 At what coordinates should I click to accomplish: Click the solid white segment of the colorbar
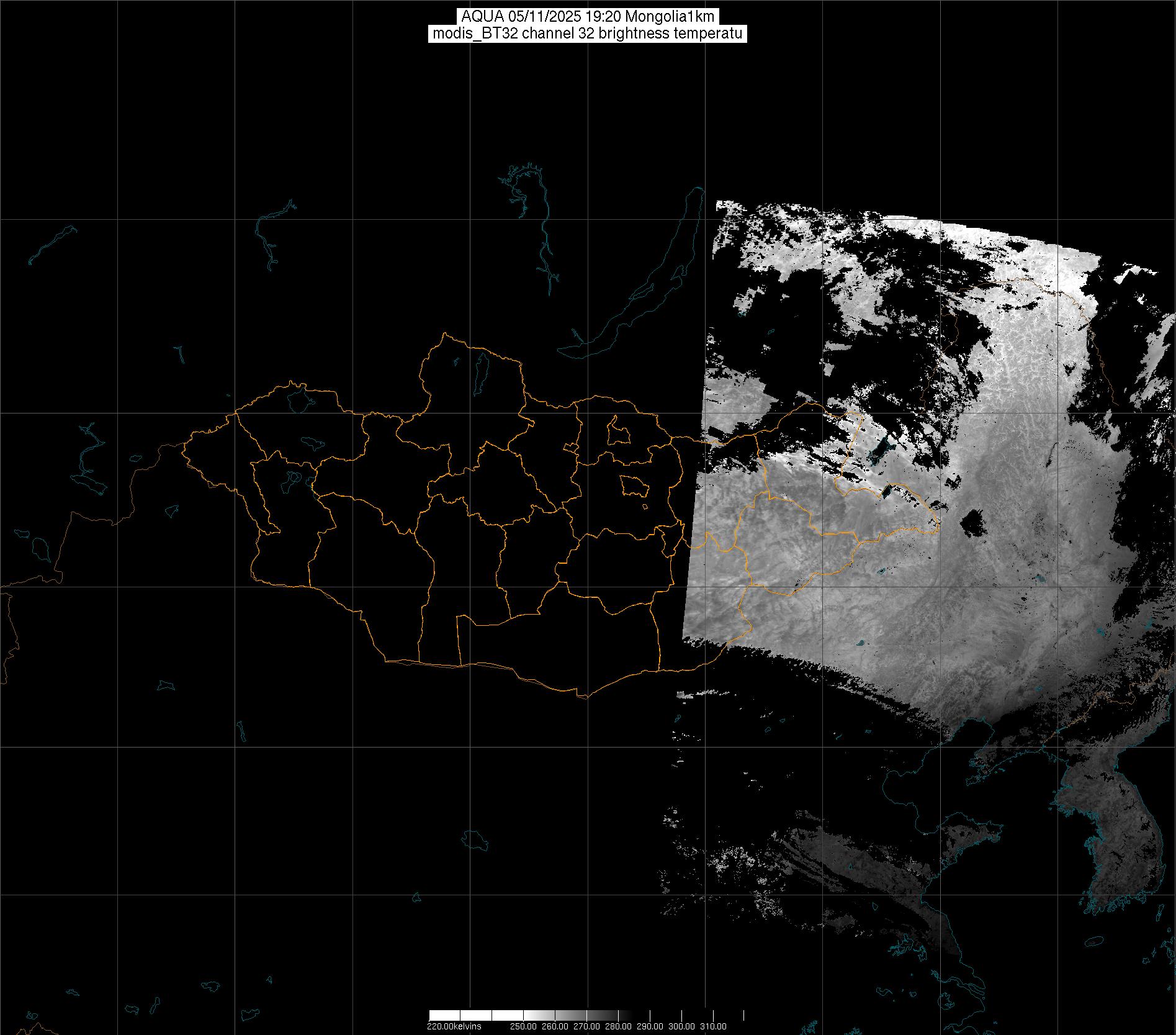472,1015
